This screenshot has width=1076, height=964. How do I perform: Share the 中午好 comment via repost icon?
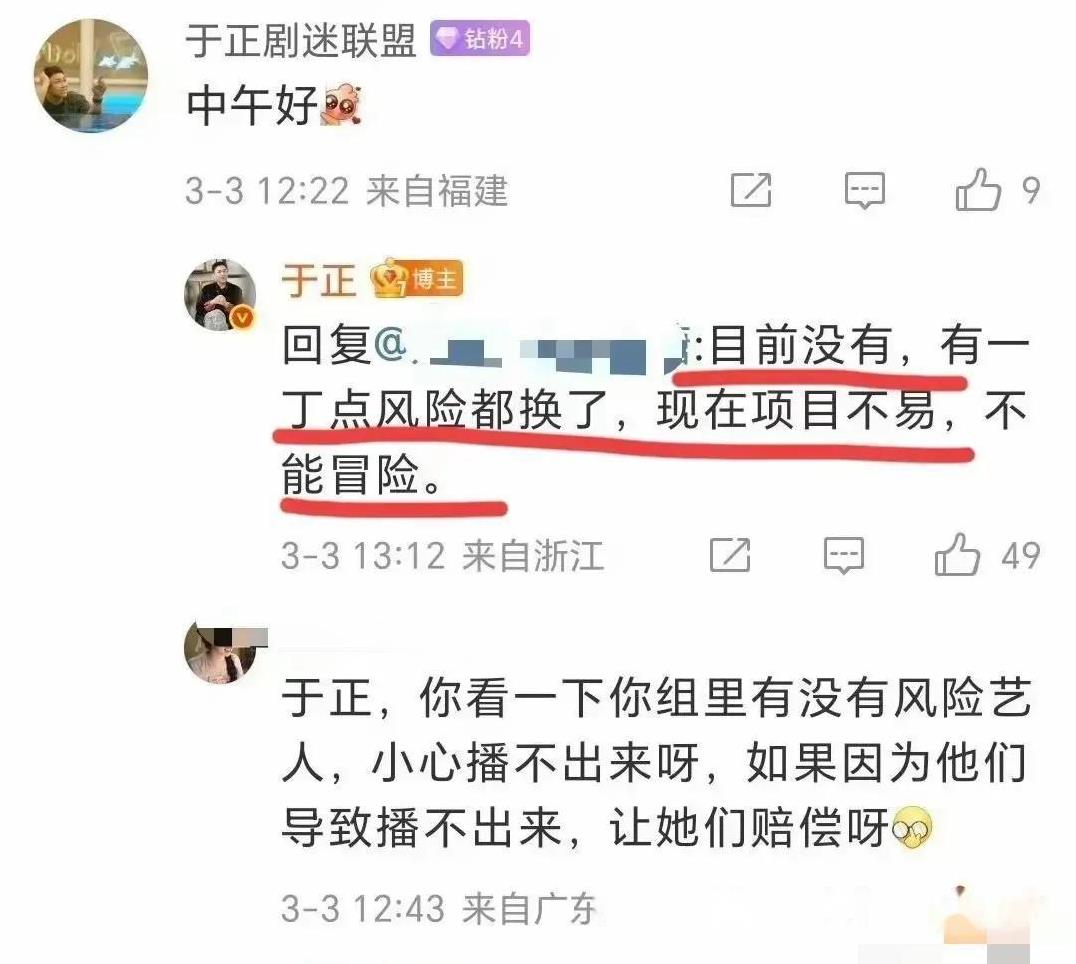point(751,190)
